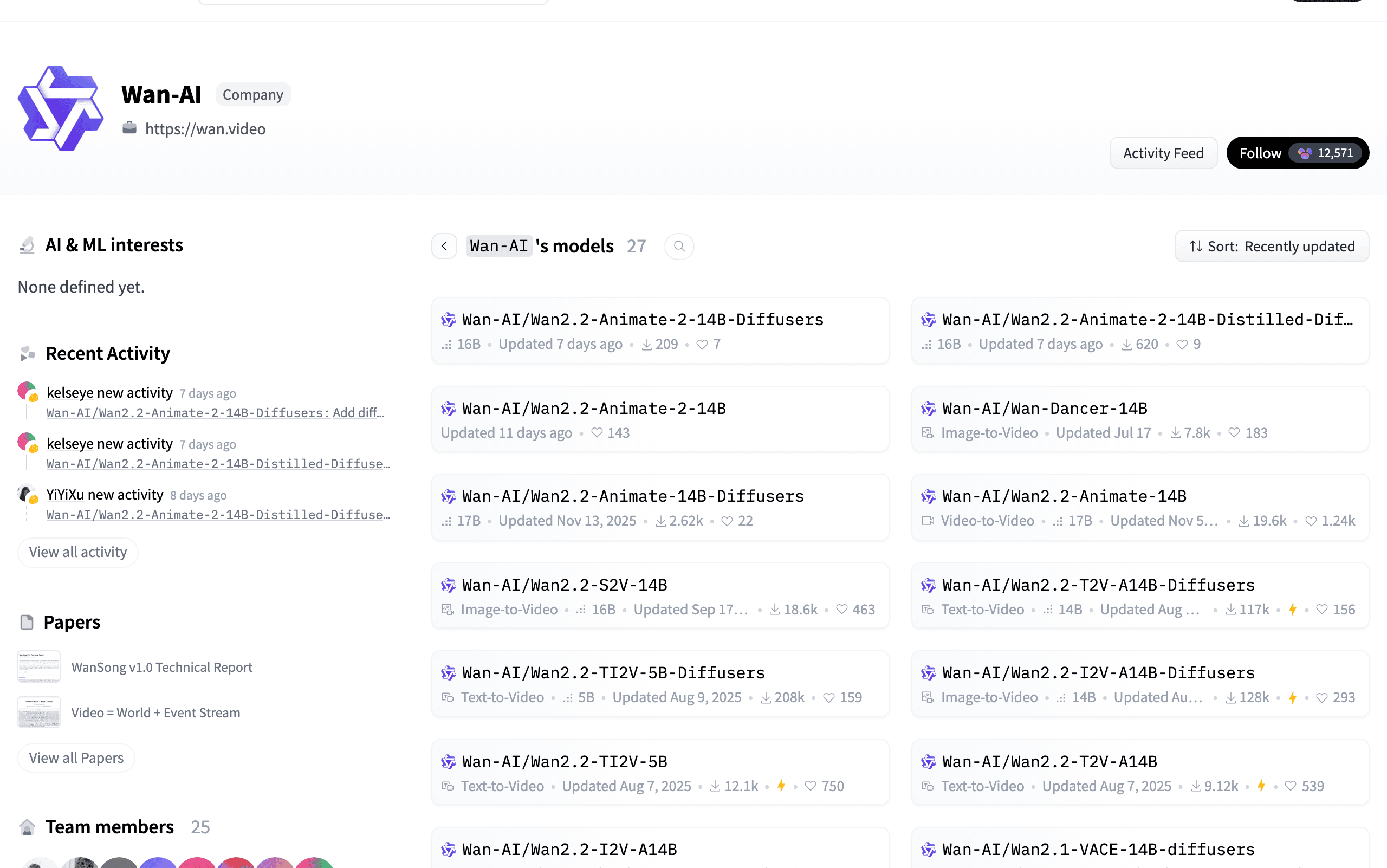
Task: Click the back arrow beside Wan-AI's models
Action: 444,247
